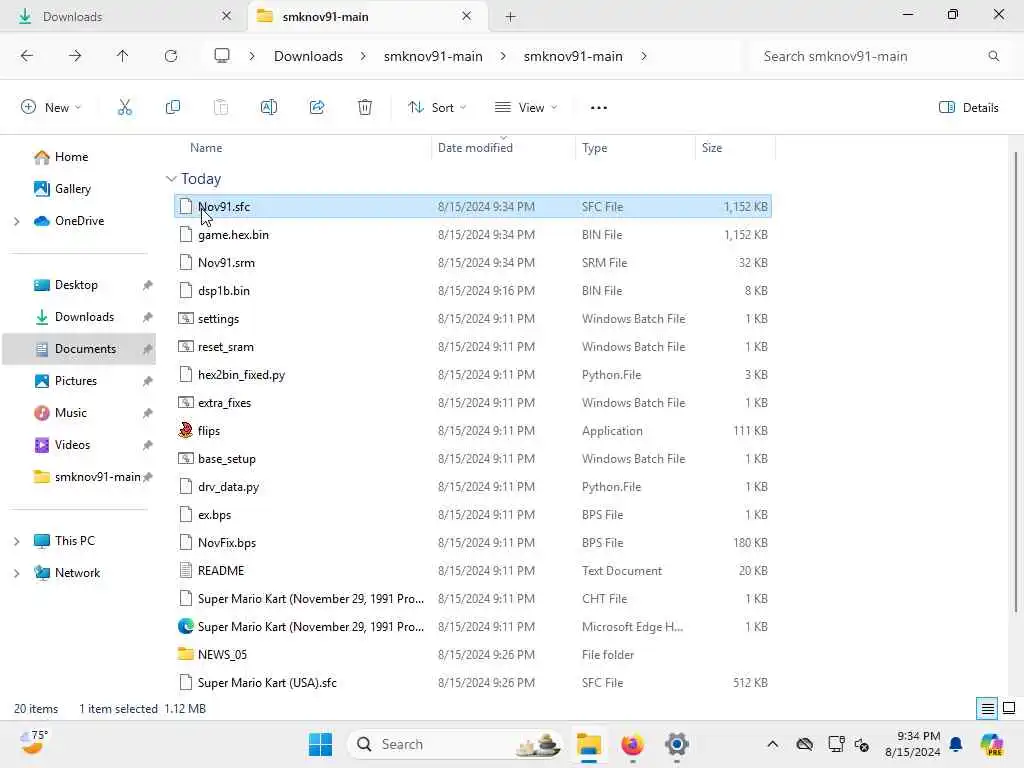This screenshot has width=1024, height=768.
Task: Open the See more ellipsis menu
Action: (x=599, y=108)
